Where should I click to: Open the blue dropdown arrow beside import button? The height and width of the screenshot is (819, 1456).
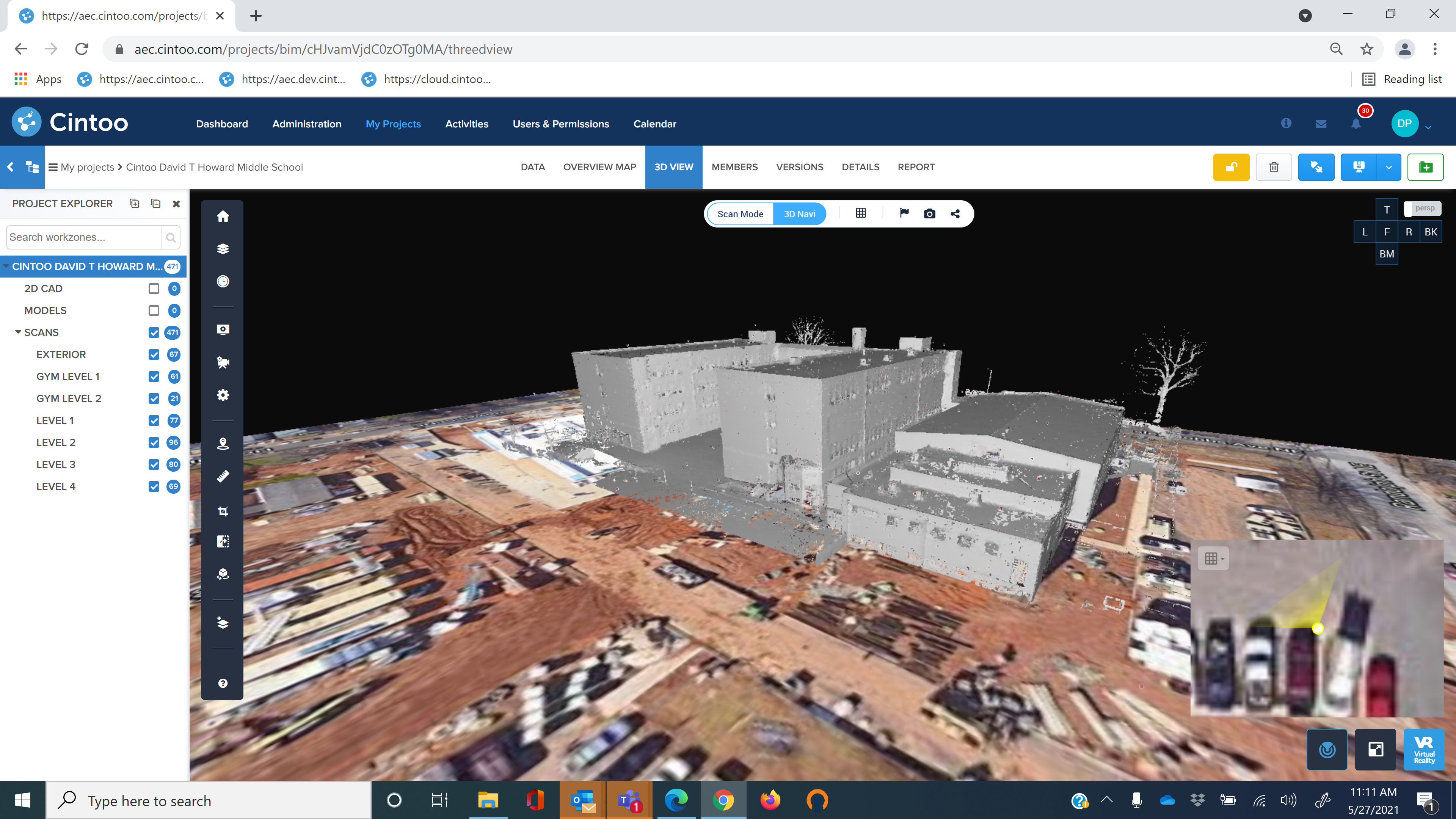(x=1388, y=167)
